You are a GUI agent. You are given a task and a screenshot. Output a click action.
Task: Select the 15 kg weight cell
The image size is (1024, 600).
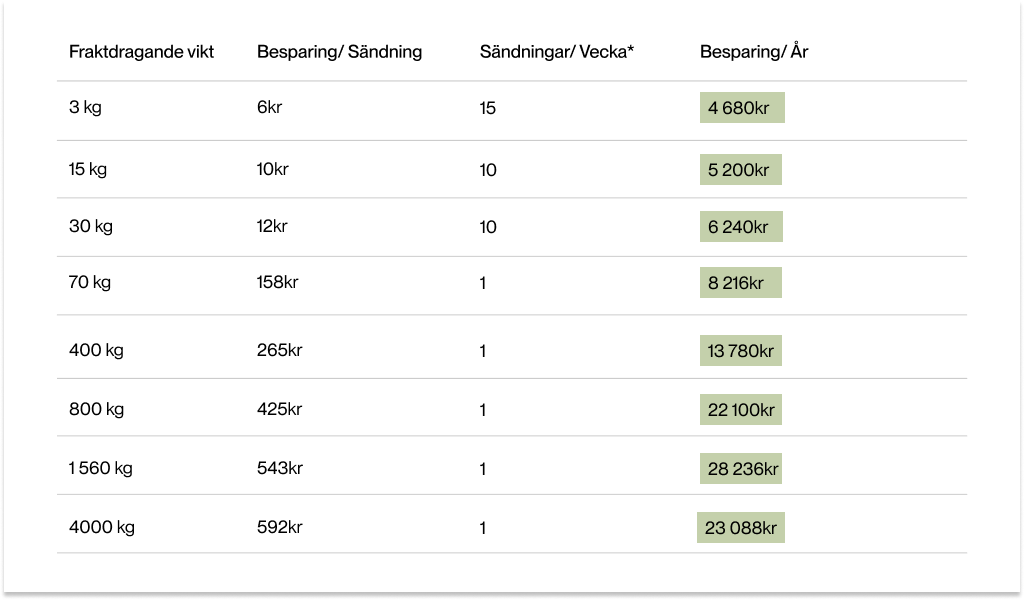[88, 169]
